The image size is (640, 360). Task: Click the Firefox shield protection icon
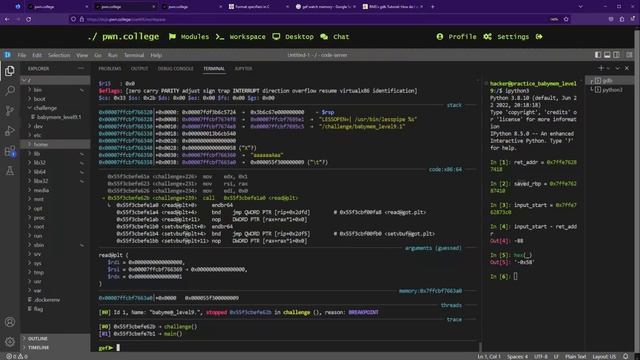click(73, 19)
